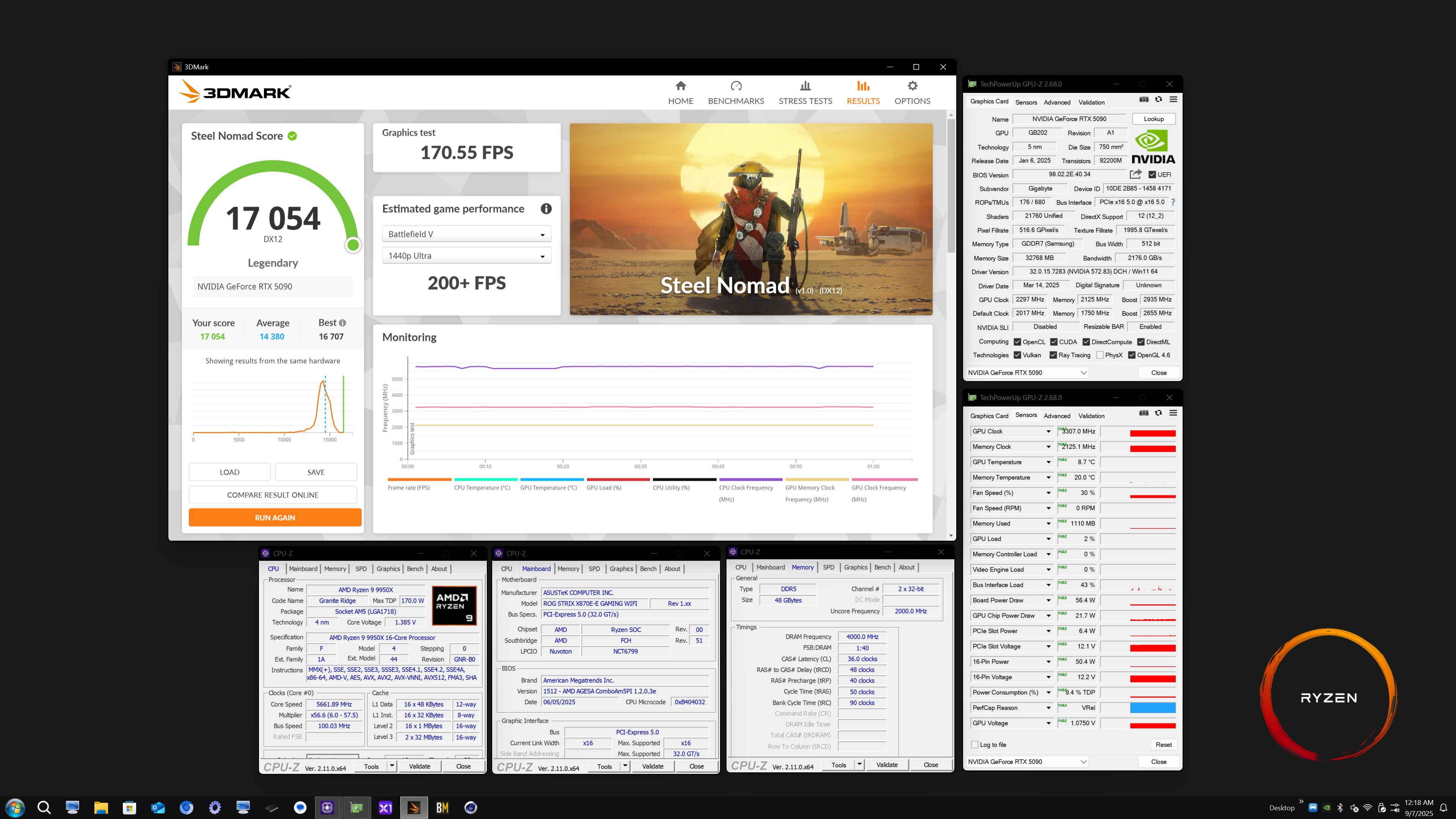The width and height of the screenshot is (1456, 819).
Task: Click the Lookup button in GPU-Z
Action: click(1153, 119)
